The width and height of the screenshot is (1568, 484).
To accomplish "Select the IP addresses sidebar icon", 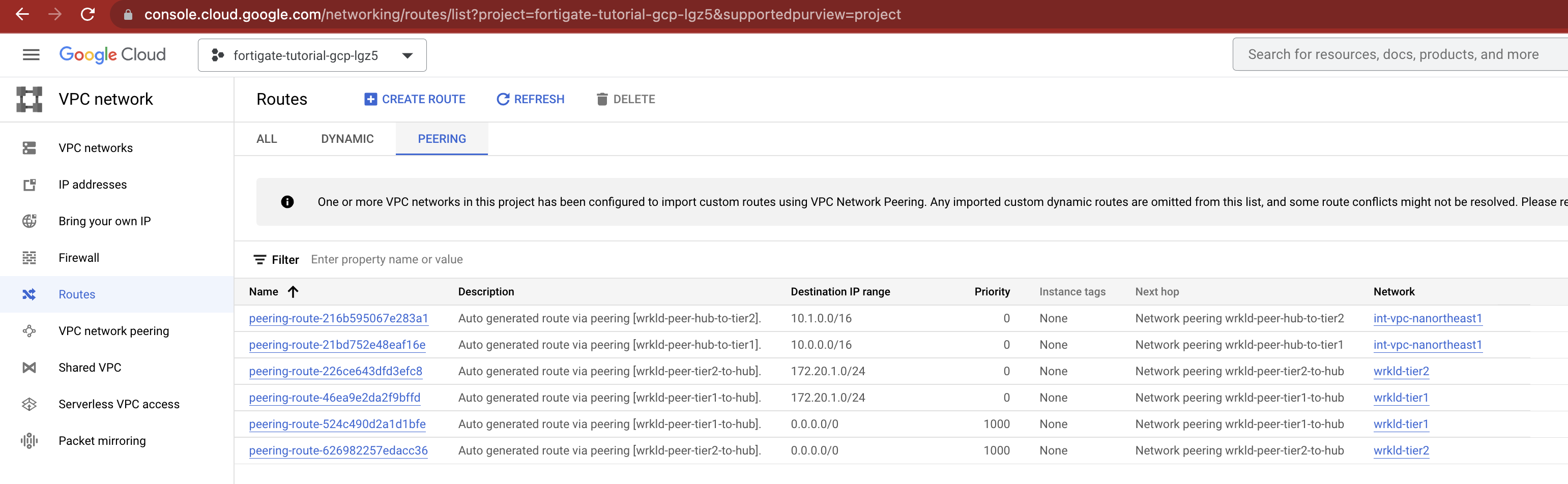I will (x=29, y=184).
